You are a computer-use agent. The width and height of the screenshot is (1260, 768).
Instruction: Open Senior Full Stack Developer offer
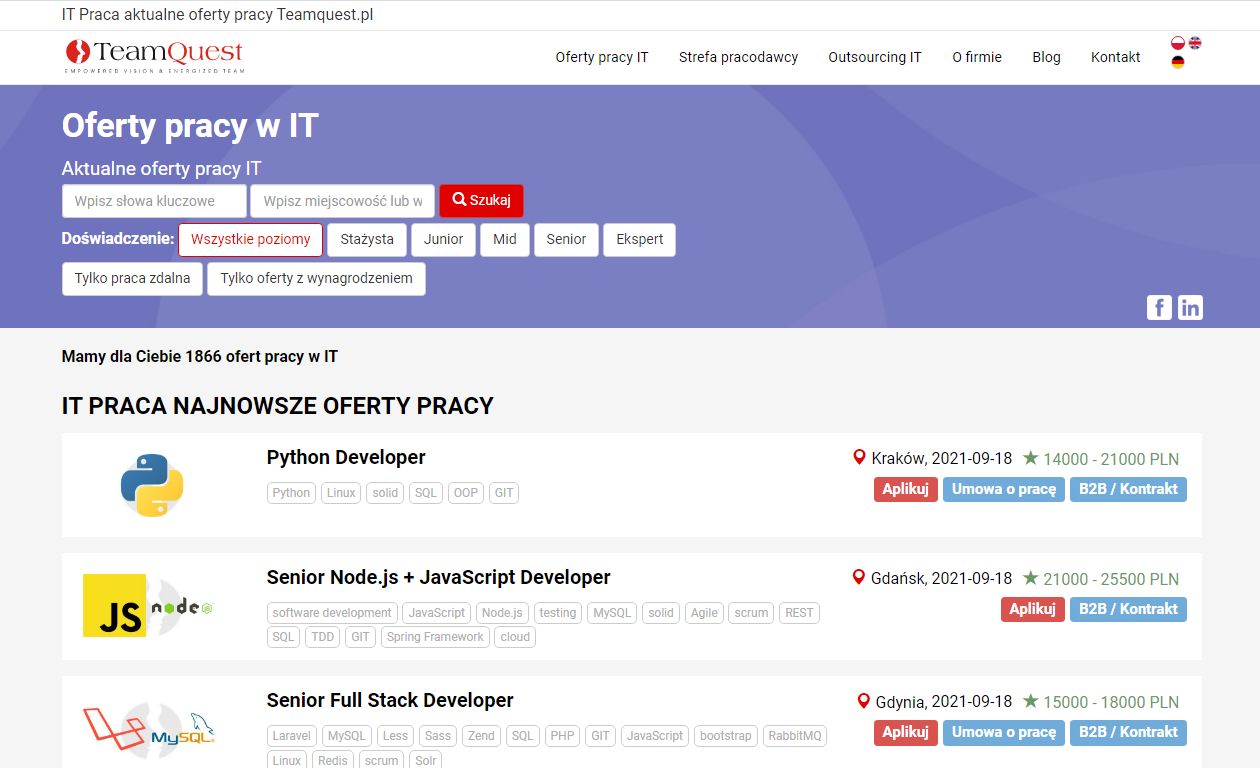tap(390, 700)
